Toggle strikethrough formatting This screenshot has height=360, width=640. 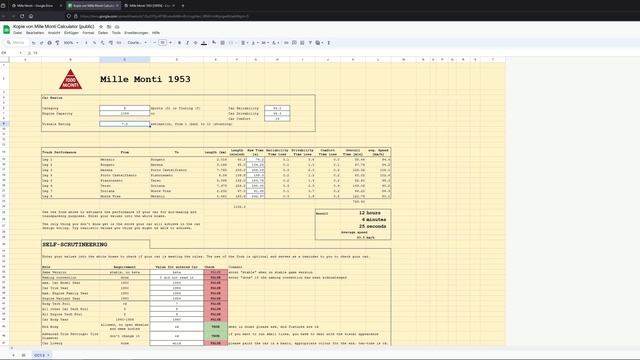coord(196,42)
